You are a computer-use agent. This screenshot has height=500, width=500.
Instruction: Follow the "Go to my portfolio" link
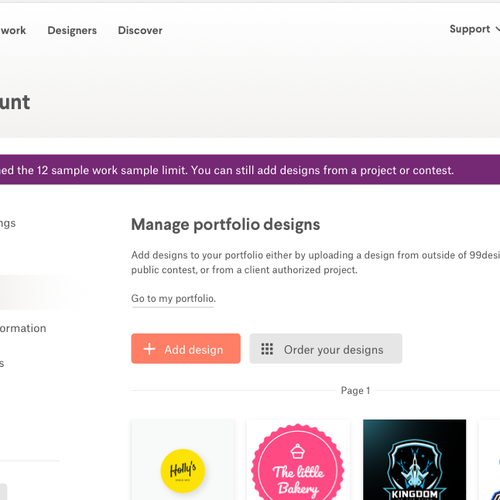[173, 298]
